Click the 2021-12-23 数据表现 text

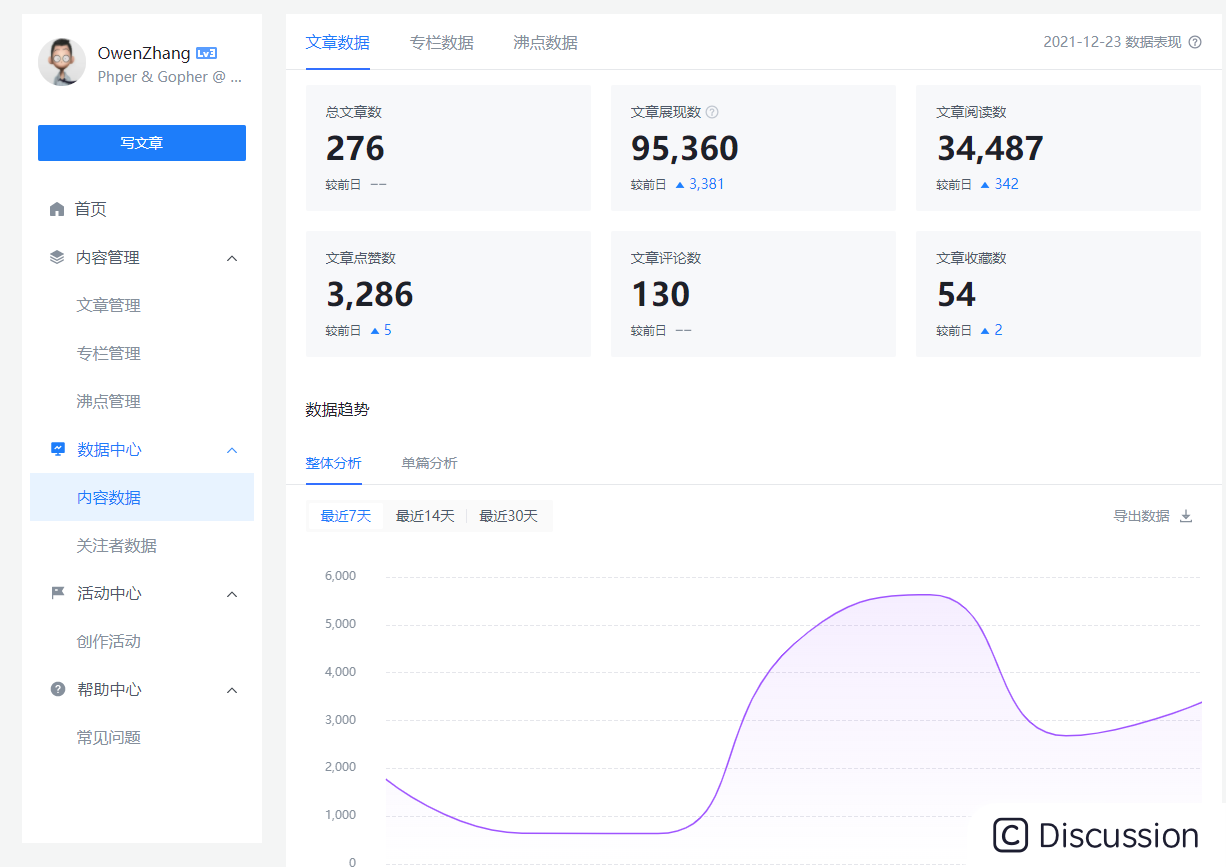point(1112,42)
